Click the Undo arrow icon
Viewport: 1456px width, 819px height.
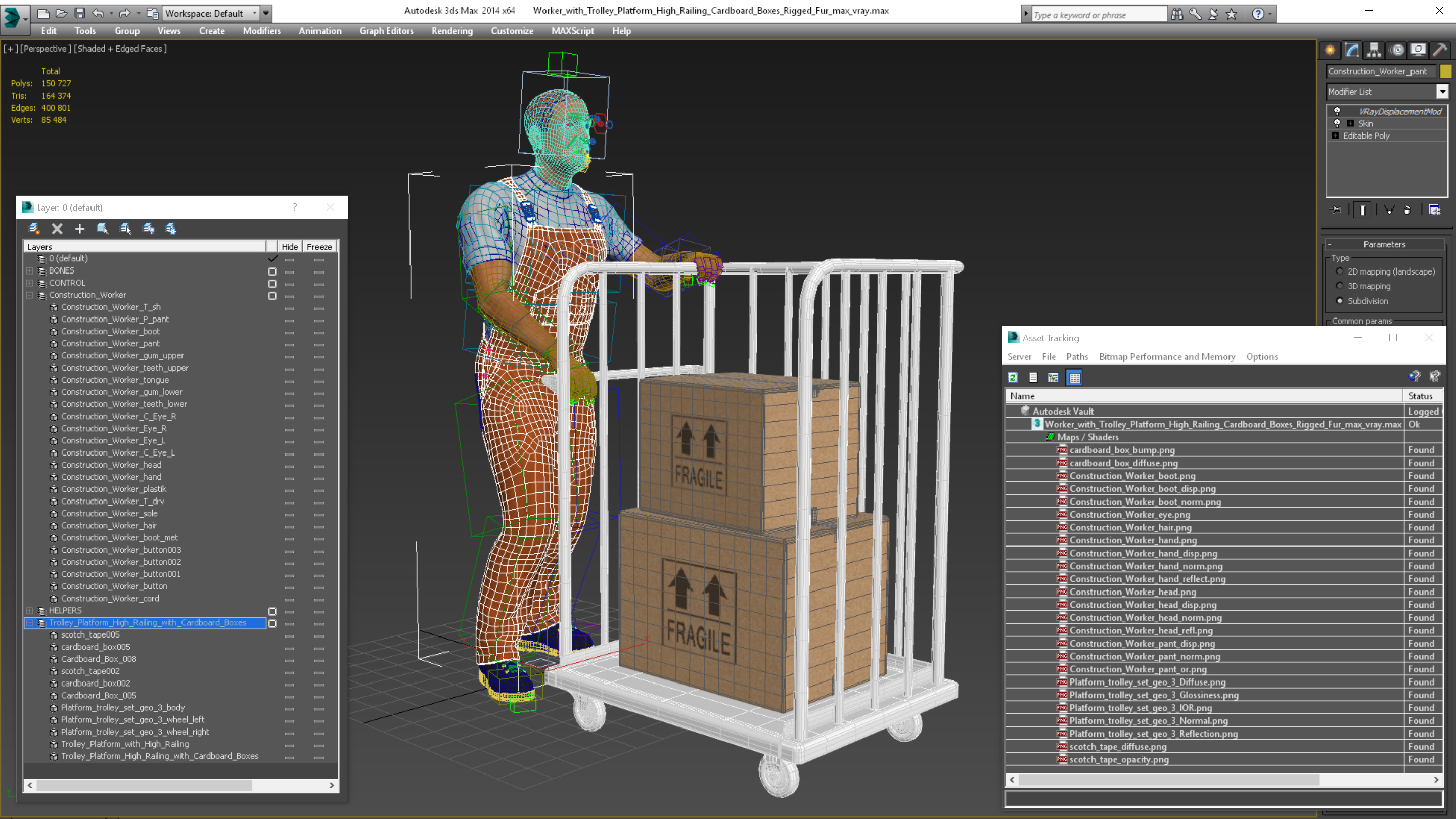click(x=98, y=13)
